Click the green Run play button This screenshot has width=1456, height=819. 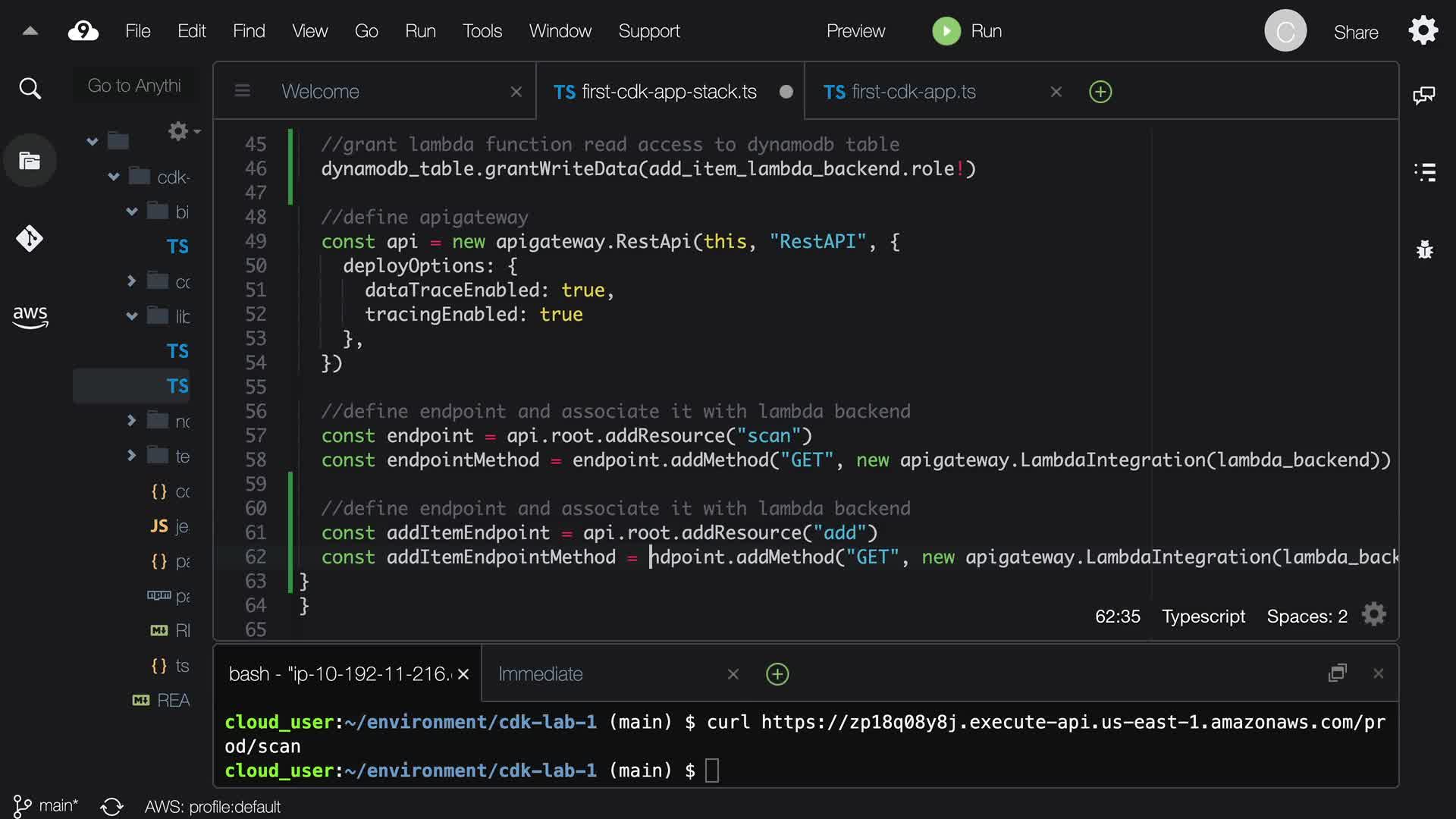click(946, 31)
